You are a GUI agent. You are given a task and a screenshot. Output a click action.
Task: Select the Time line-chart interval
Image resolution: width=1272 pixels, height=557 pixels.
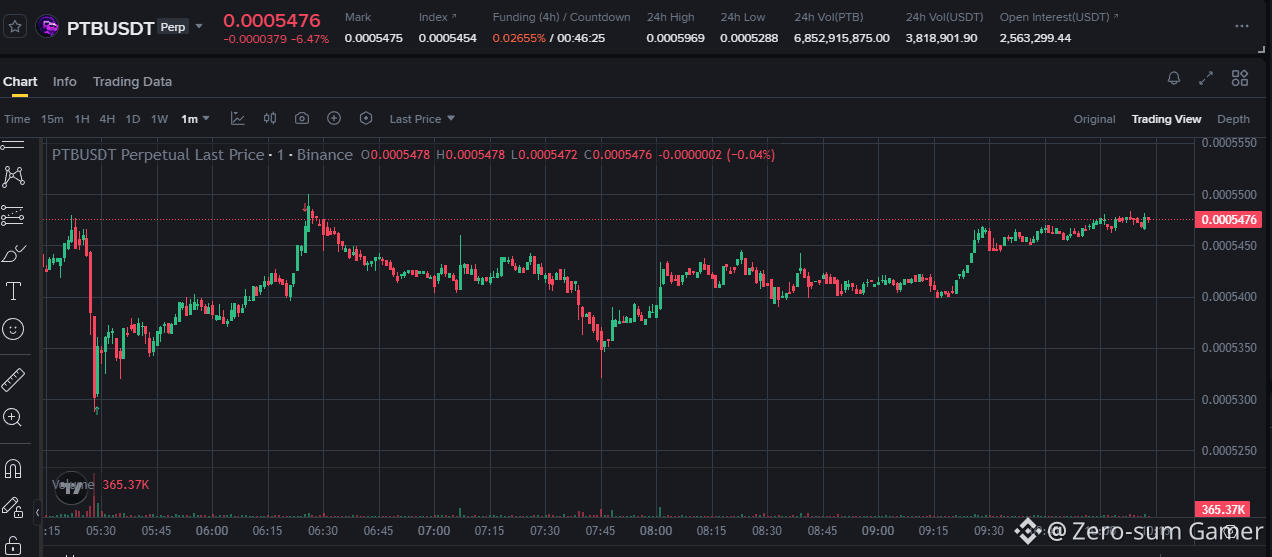(x=17, y=119)
